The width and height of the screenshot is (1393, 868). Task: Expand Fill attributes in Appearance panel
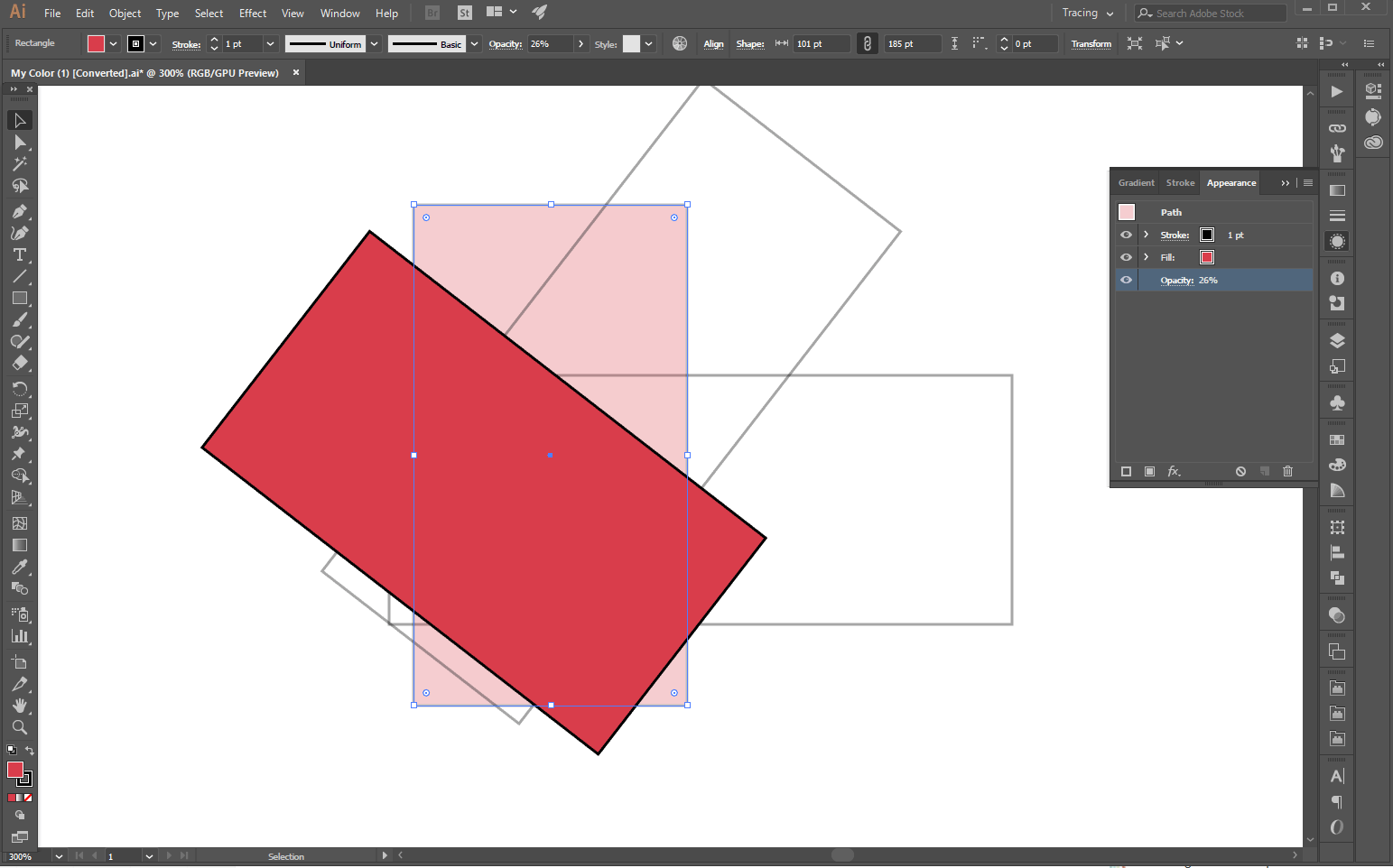[x=1147, y=257]
